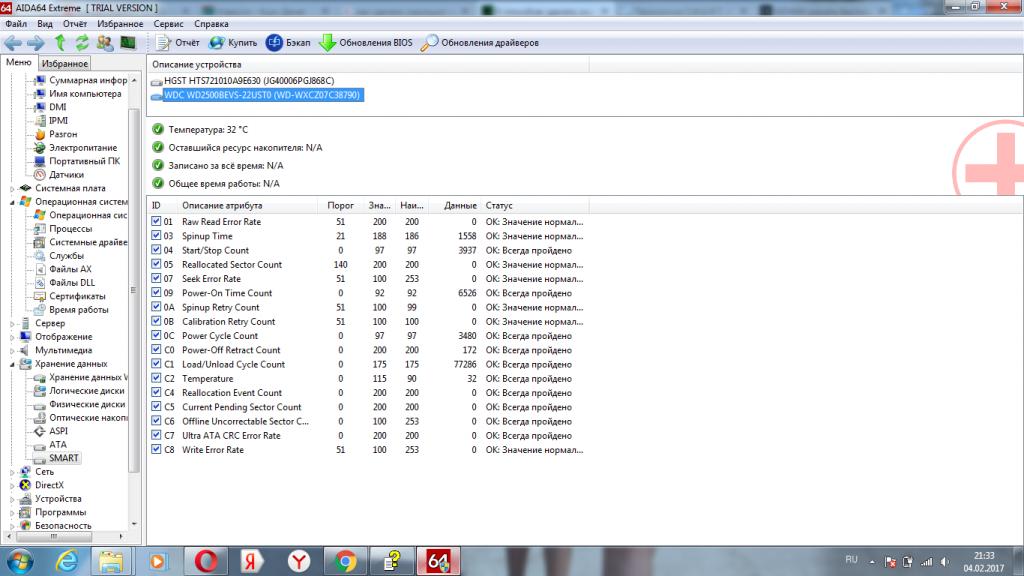Collapse the Операционная система tree node
This screenshot has width=1024, height=576.
12,202
